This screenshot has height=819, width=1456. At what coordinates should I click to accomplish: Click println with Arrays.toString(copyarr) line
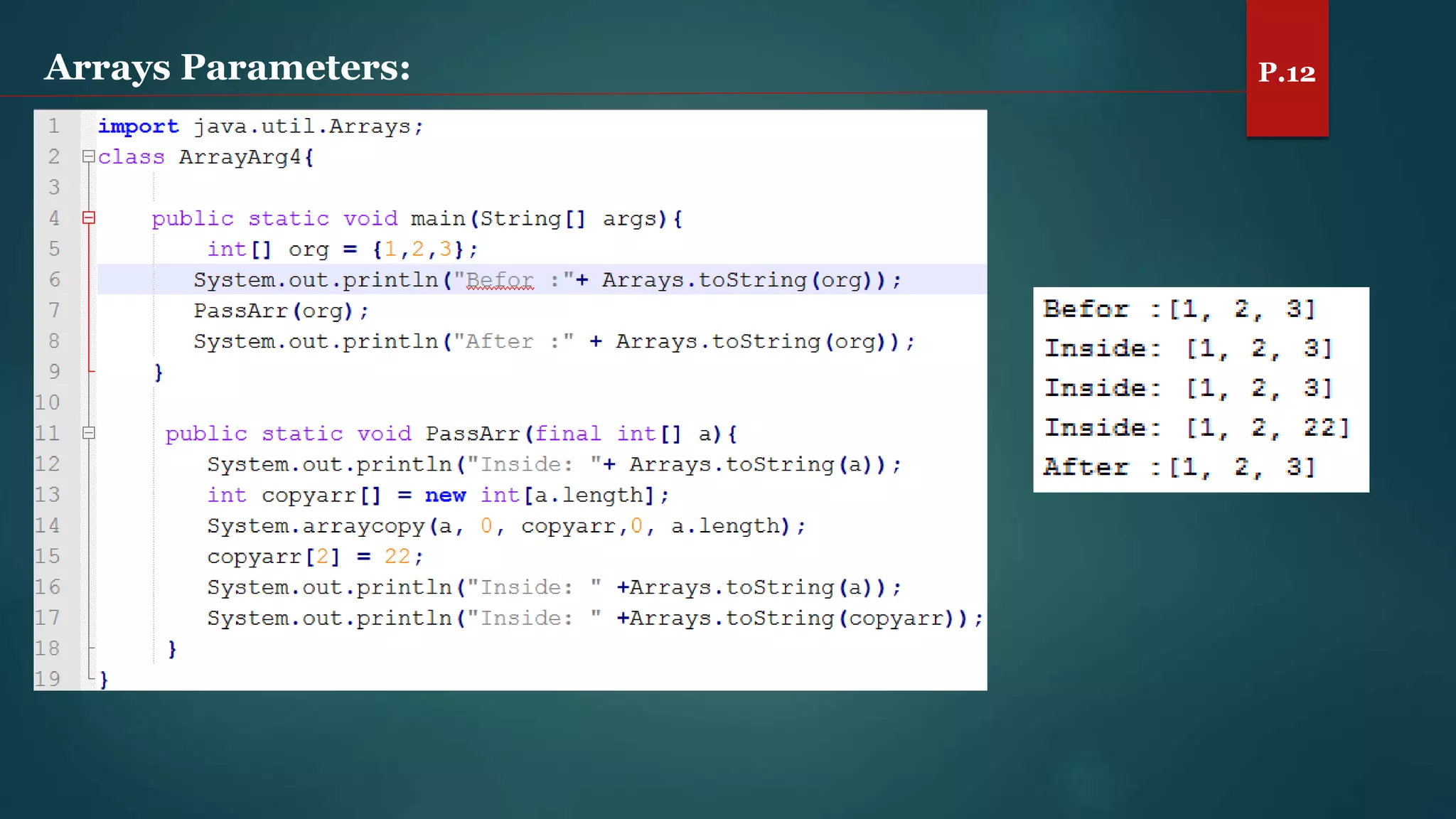pyautogui.click(x=595, y=619)
